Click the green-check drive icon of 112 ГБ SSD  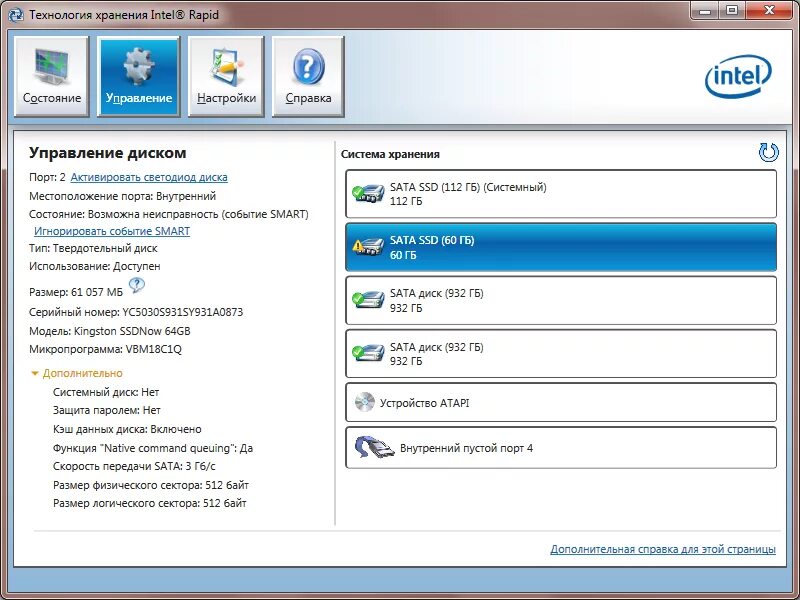point(368,194)
